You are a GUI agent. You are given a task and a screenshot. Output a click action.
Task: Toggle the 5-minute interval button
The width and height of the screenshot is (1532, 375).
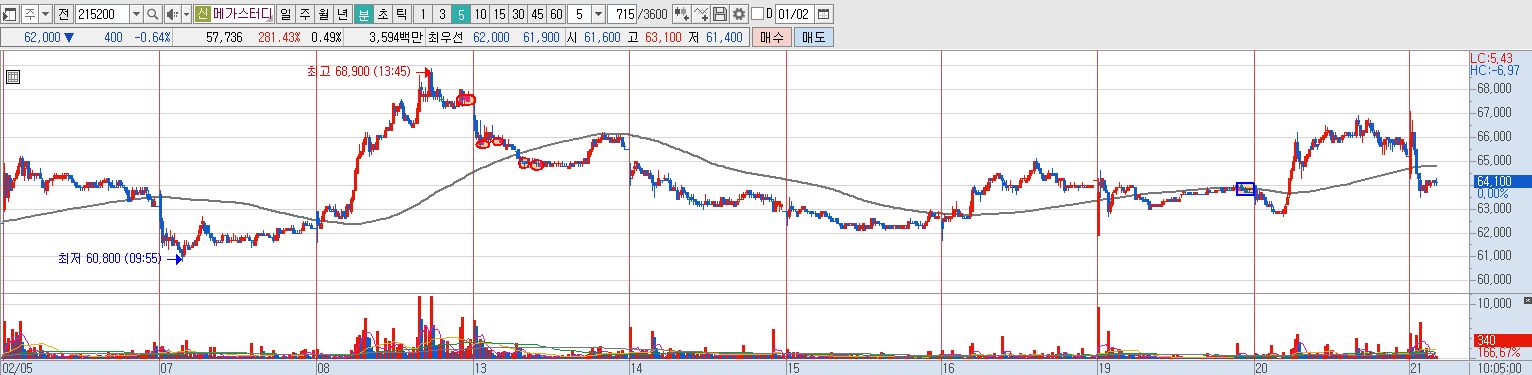460,14
